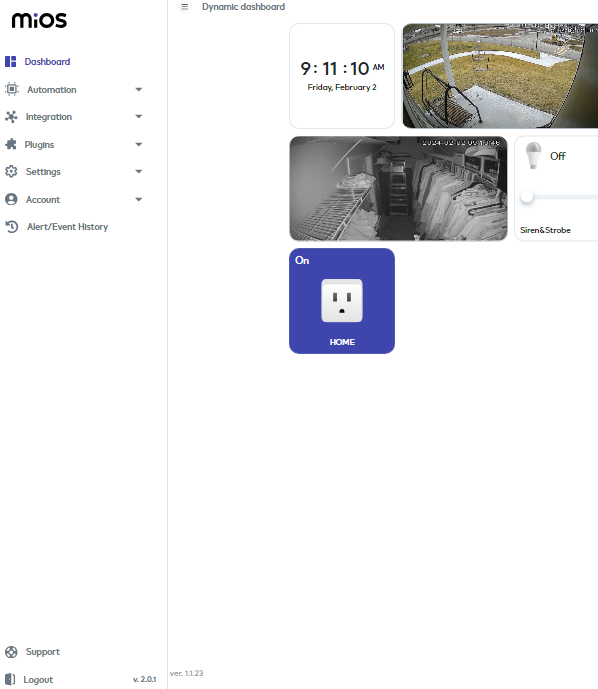Click the Dynamic dashboard title
598x689 pixels.
click(x=243, y=7)
